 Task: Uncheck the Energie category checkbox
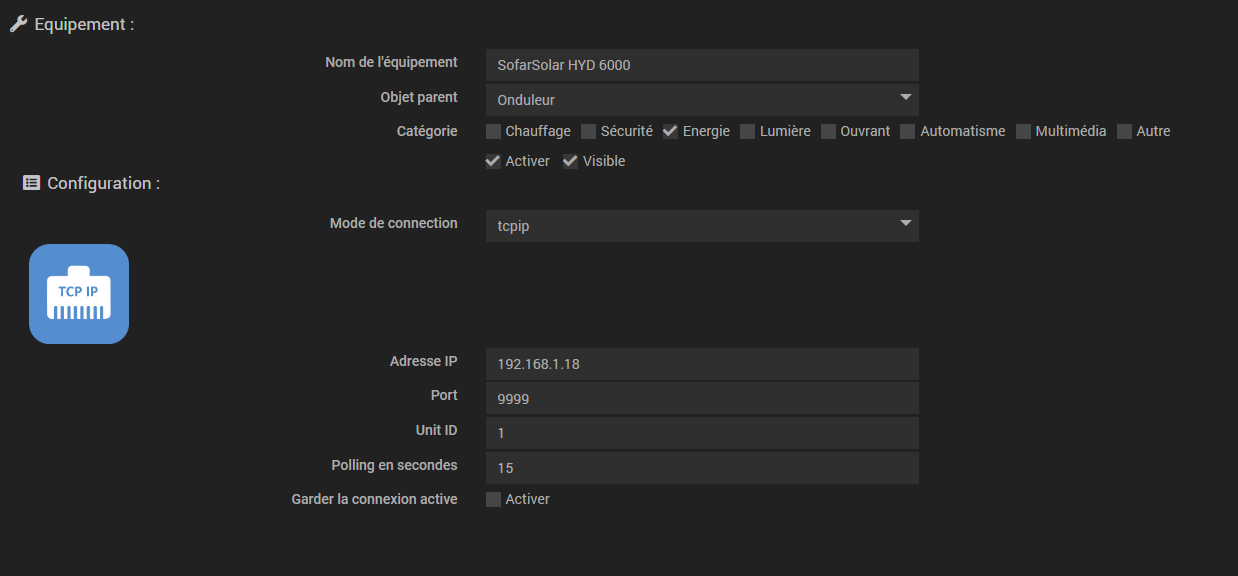671,131
